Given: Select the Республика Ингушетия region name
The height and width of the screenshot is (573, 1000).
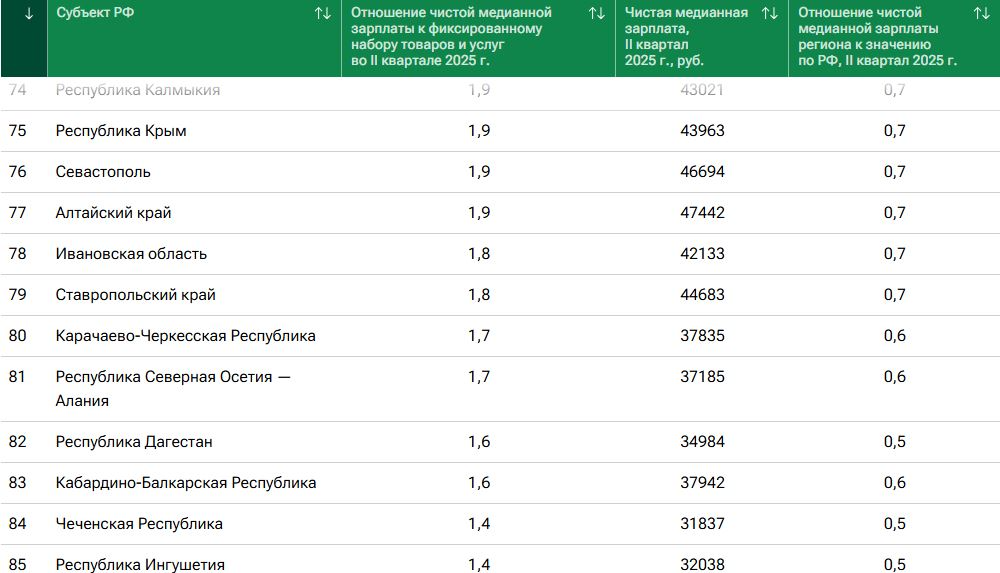Looking at the screenshot, I should coord(140,565).
